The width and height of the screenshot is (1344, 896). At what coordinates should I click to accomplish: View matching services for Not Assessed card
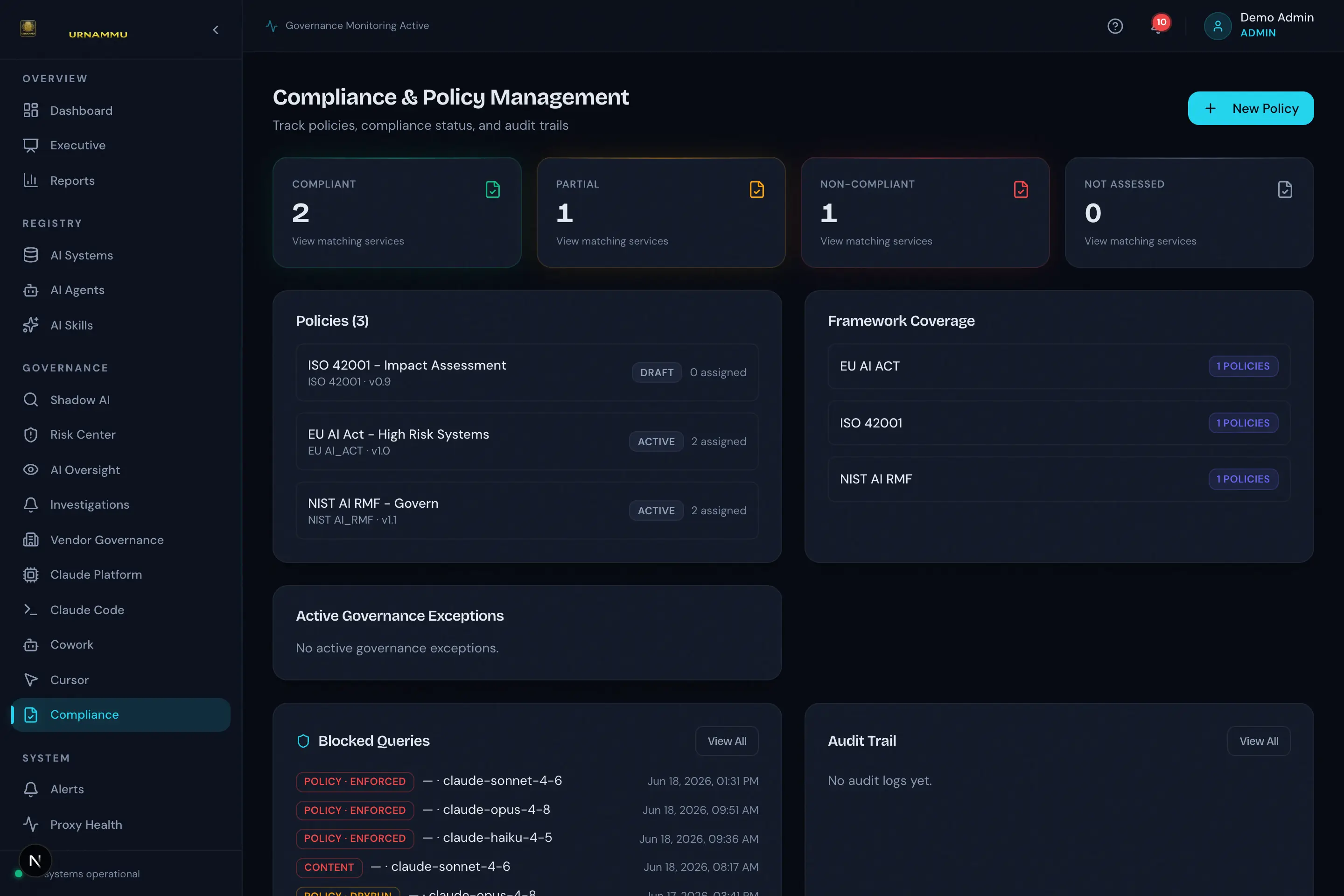point(1140,241)
